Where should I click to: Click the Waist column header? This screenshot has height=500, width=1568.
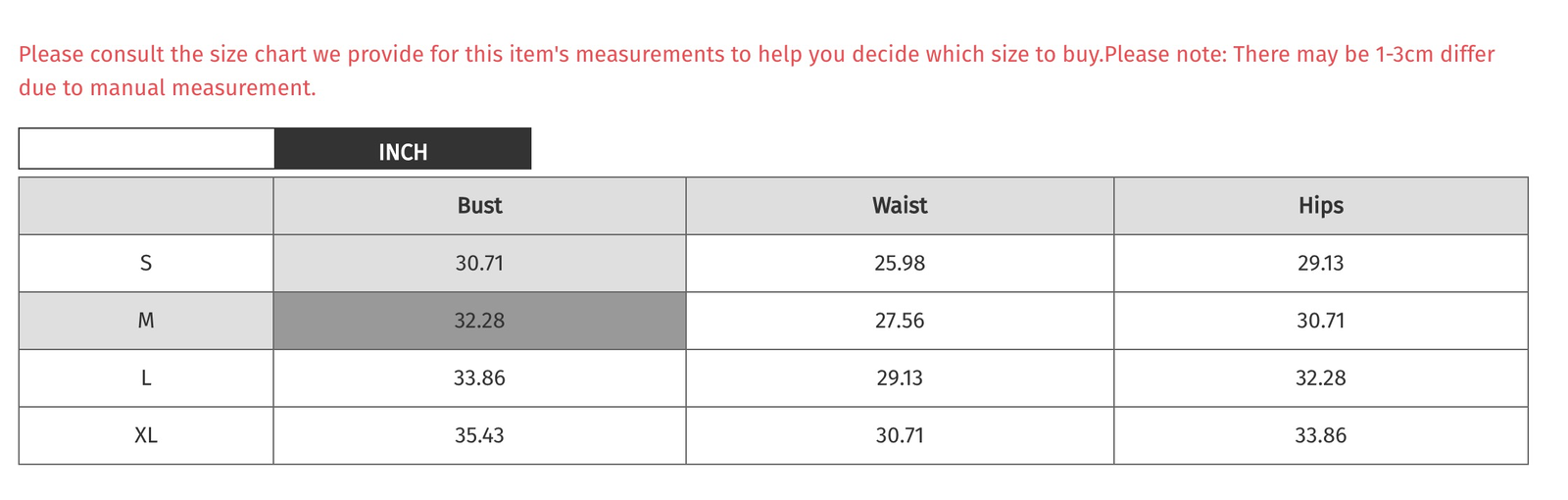pos(900,206)
